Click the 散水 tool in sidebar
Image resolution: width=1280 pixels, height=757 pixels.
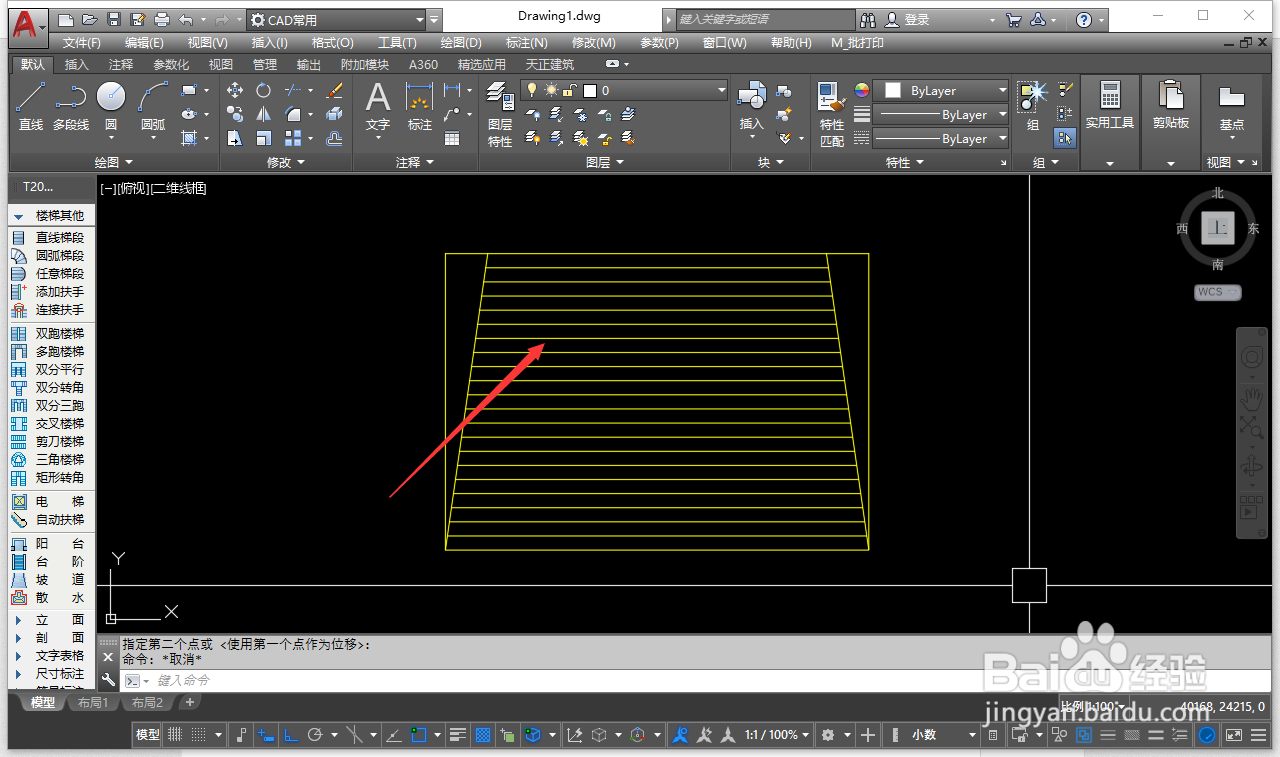pos(47,598)
